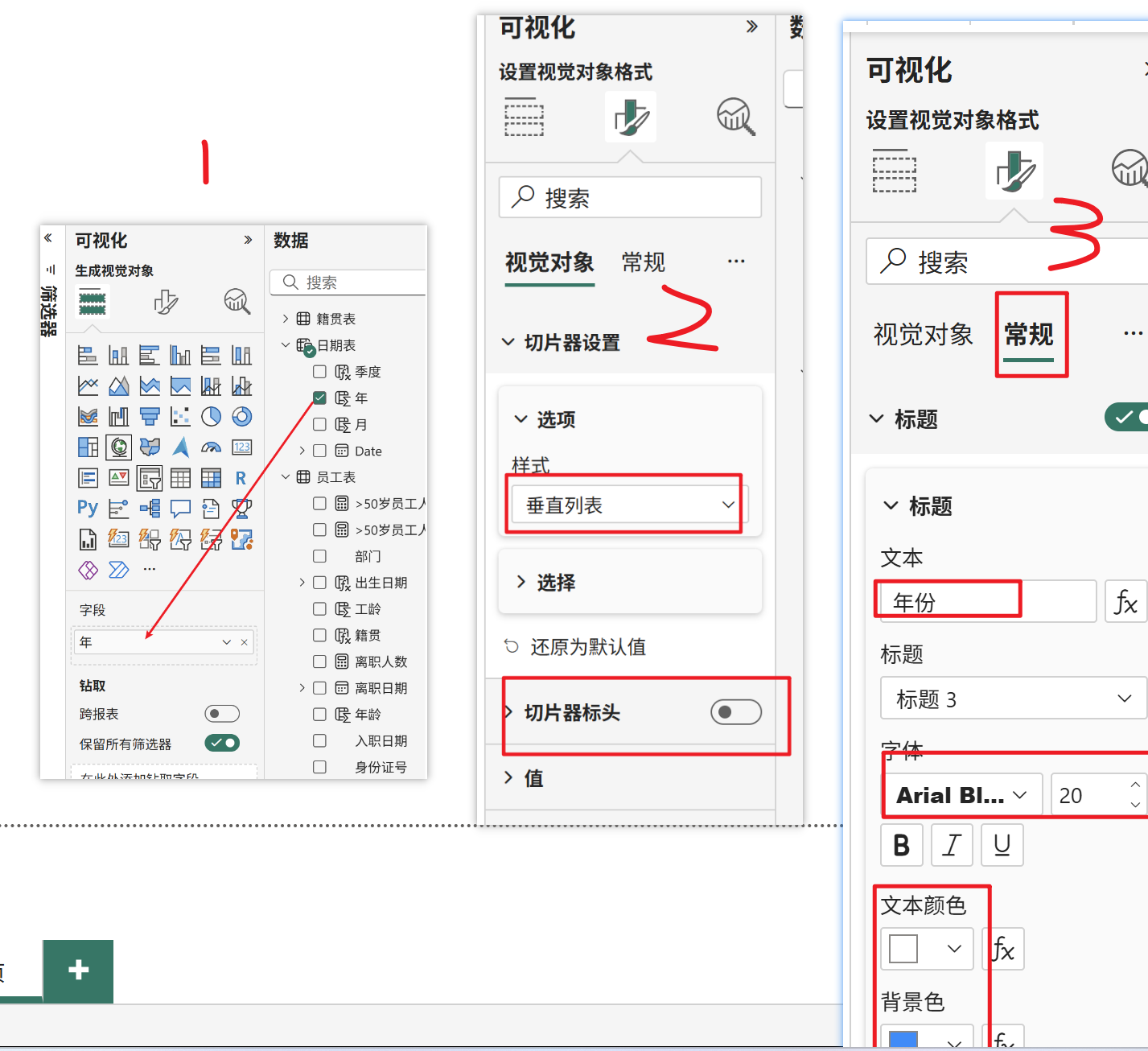Viewport: 1148px width, 1051px height.
Task: Check the 季度 field checkbox
Action: click(x=319, y=372)
